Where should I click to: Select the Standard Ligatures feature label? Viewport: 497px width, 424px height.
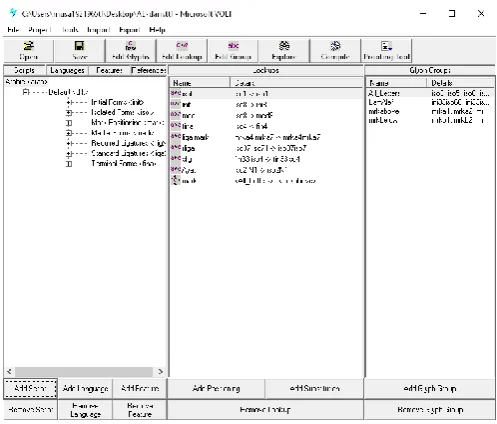128,153
